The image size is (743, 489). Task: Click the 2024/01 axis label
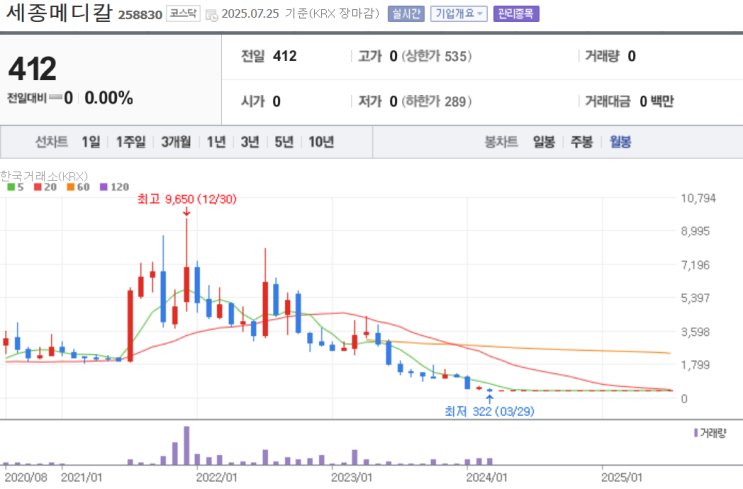click(487, 477)
